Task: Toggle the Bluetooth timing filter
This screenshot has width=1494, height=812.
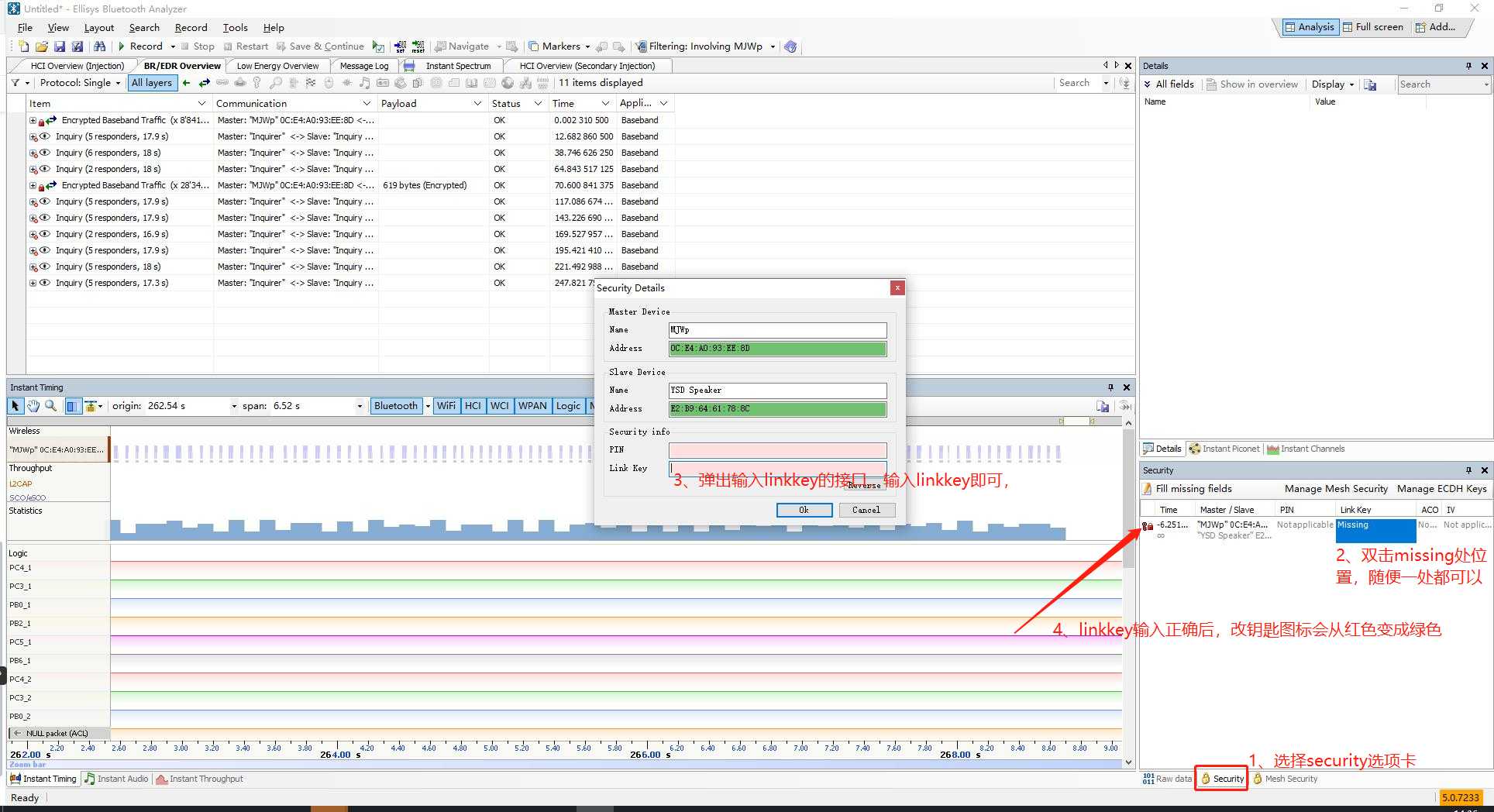Action: (x=396, y=406)
